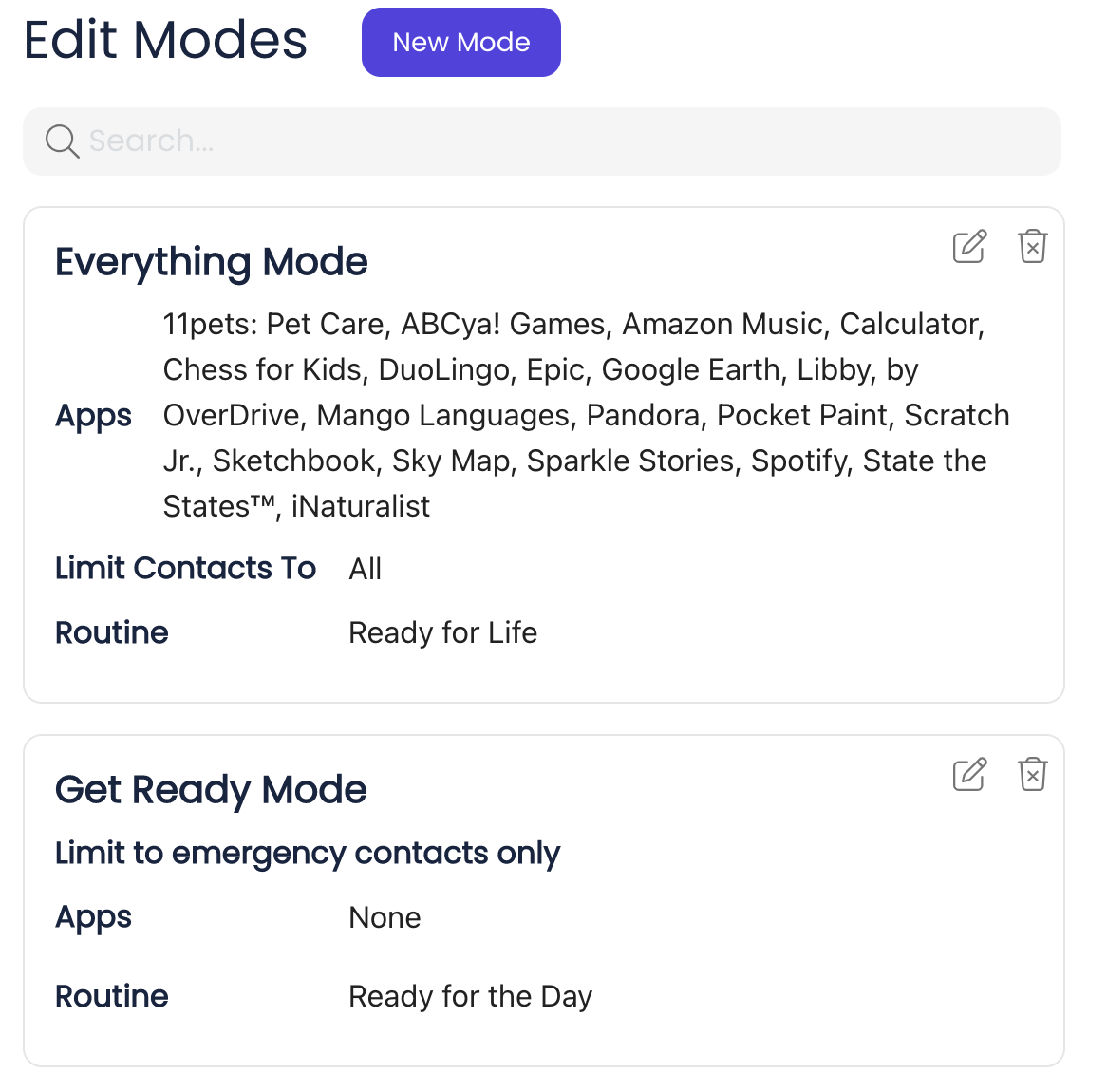Delete Everything Mode with trash icon
The image size is (1107, 1092).
[1033, 247]
